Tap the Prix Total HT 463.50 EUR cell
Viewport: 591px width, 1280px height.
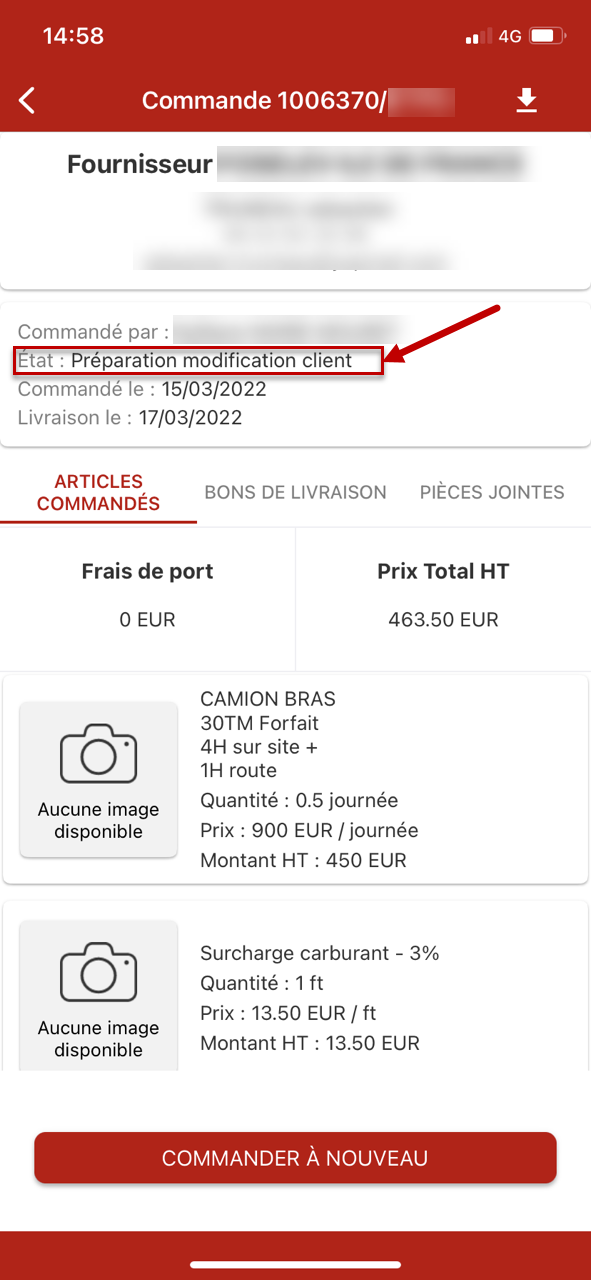443,596
